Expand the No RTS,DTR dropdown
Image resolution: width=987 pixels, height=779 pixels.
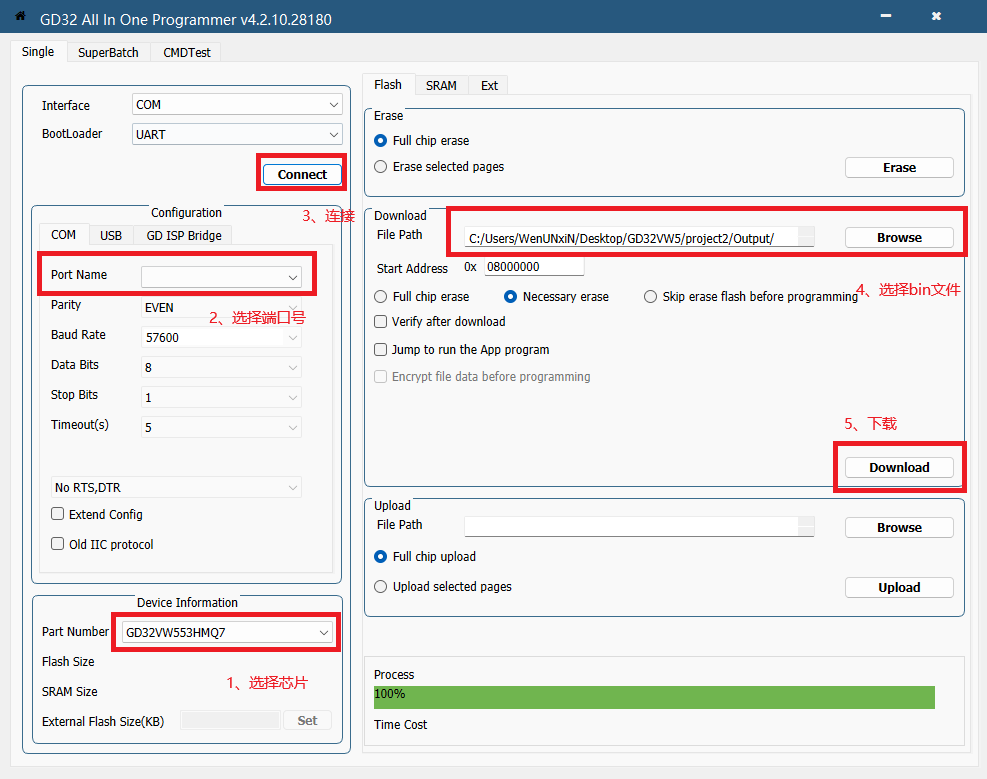click(x=176, y=487)
